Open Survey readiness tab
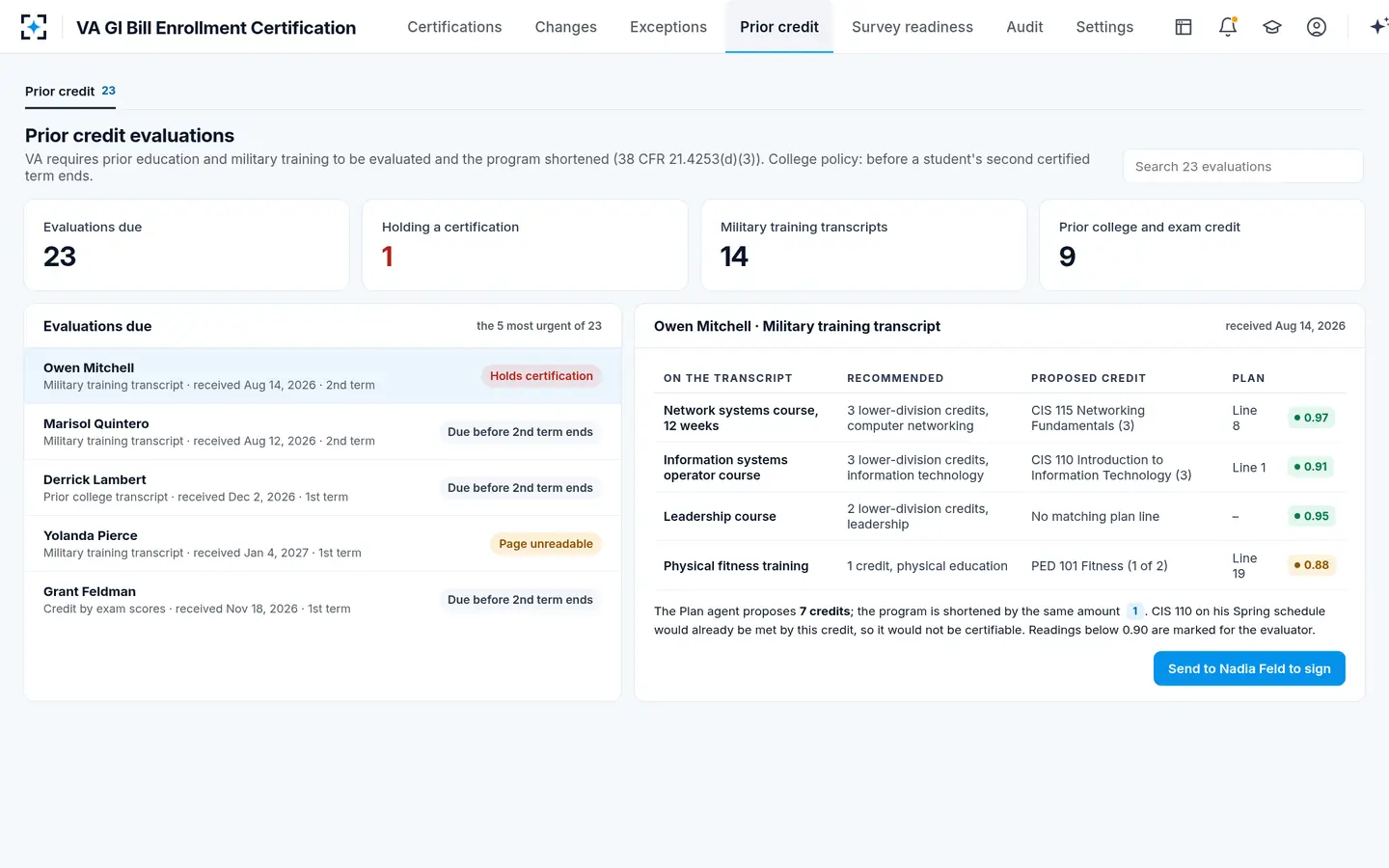Image resolution: width=1389 pixels, height=868 pixels. point(912,27)
